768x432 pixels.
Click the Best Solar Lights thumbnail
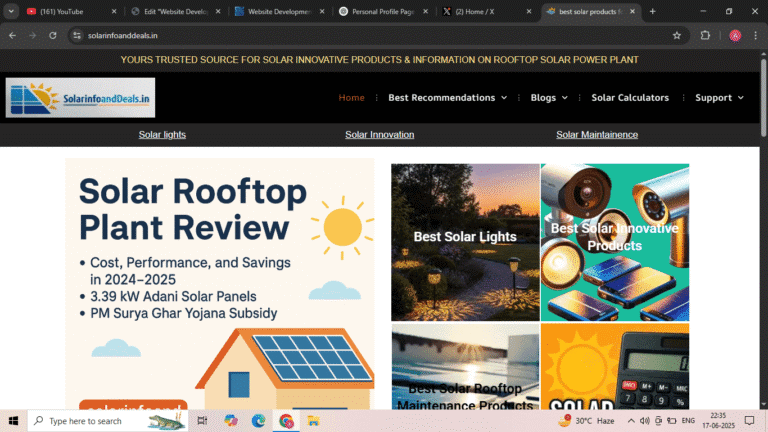[465, 242]
